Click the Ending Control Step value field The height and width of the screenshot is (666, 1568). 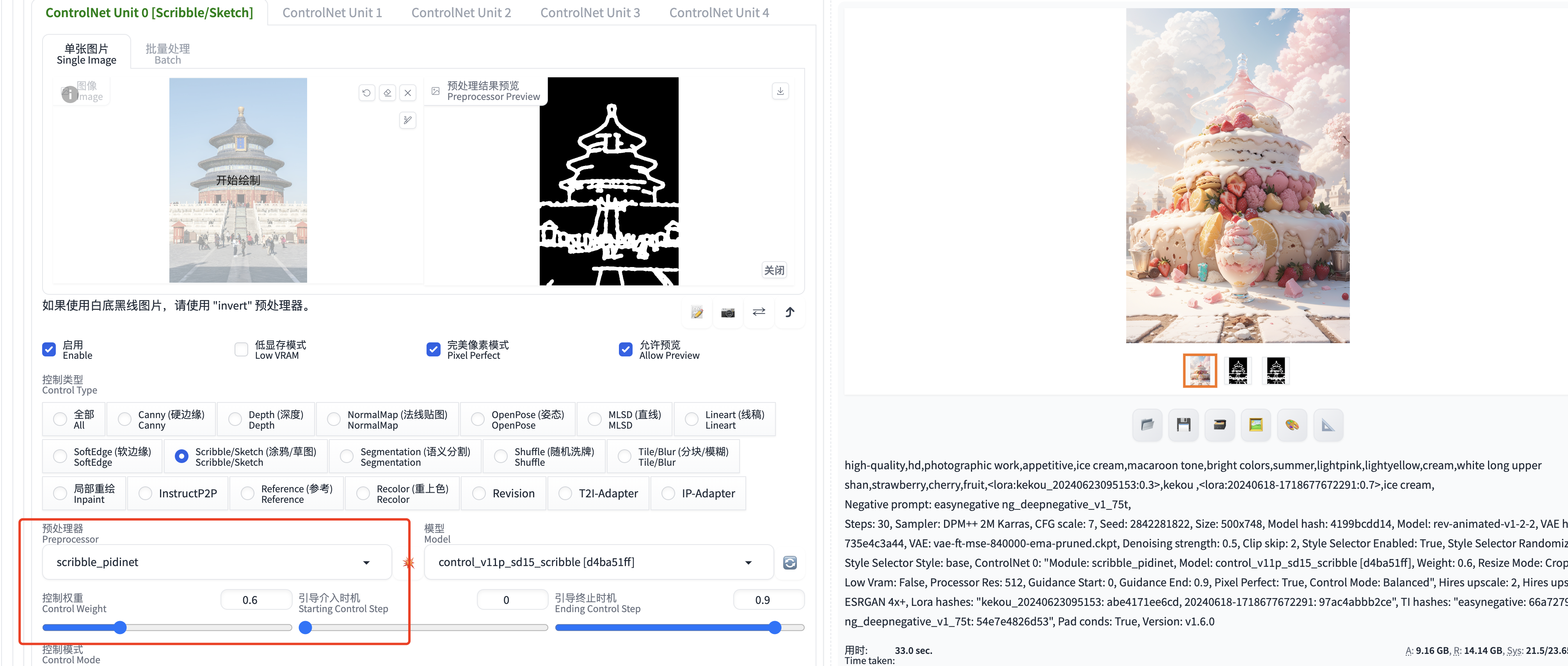[x=768, y=600]
